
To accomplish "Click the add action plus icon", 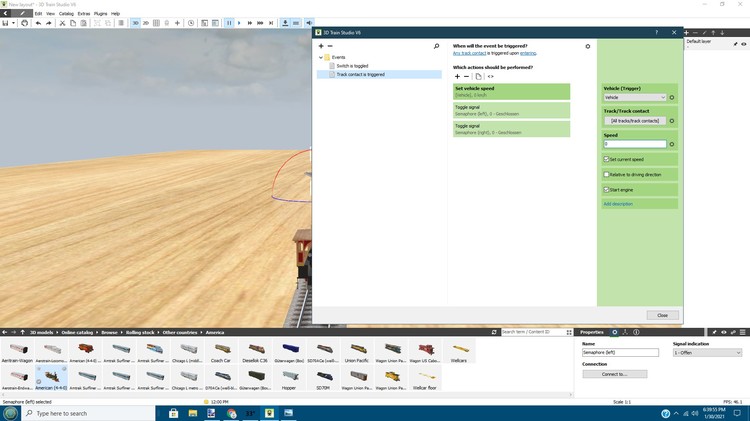I will (457, 76).
